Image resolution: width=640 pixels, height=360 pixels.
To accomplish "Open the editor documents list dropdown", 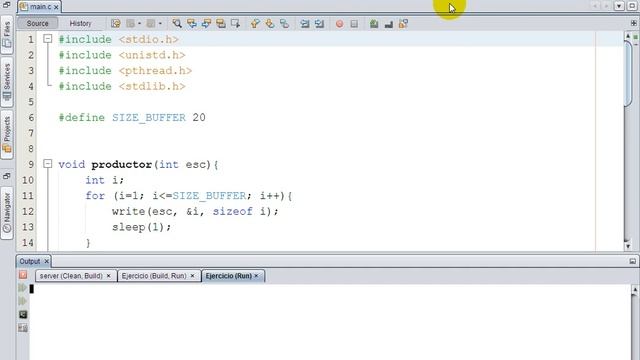I will pos(619,6).
